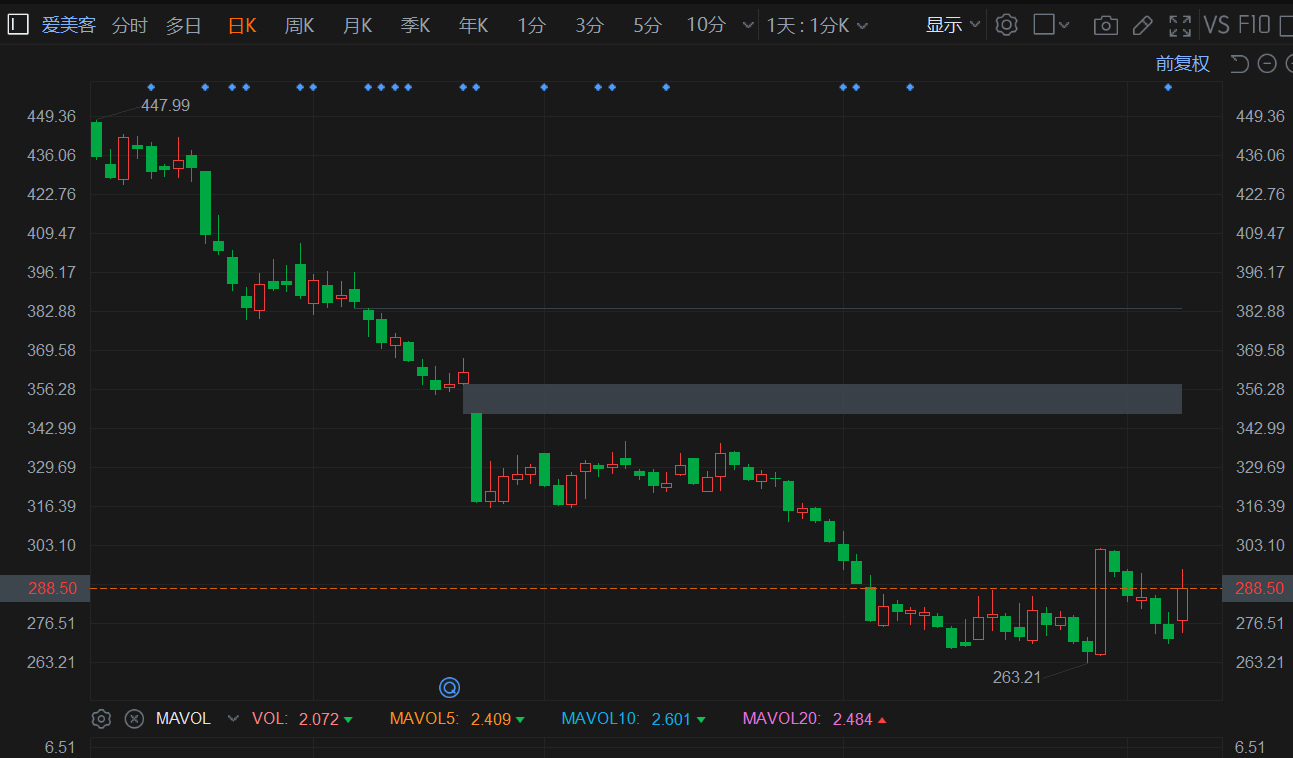Viewport: 1293px width, 758px height.
Task: Open chart settings gear in top toolbar
Action: click(x=1007, y=25)
